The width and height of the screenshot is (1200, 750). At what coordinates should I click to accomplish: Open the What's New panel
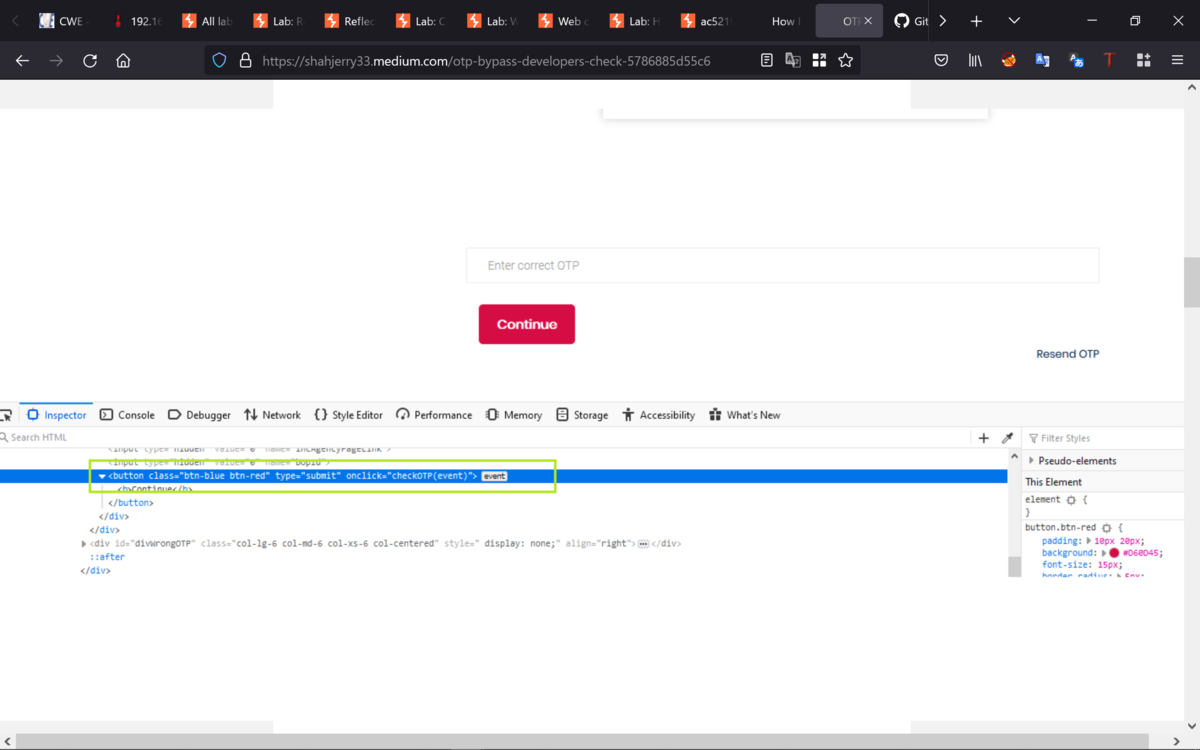[745, 415]
